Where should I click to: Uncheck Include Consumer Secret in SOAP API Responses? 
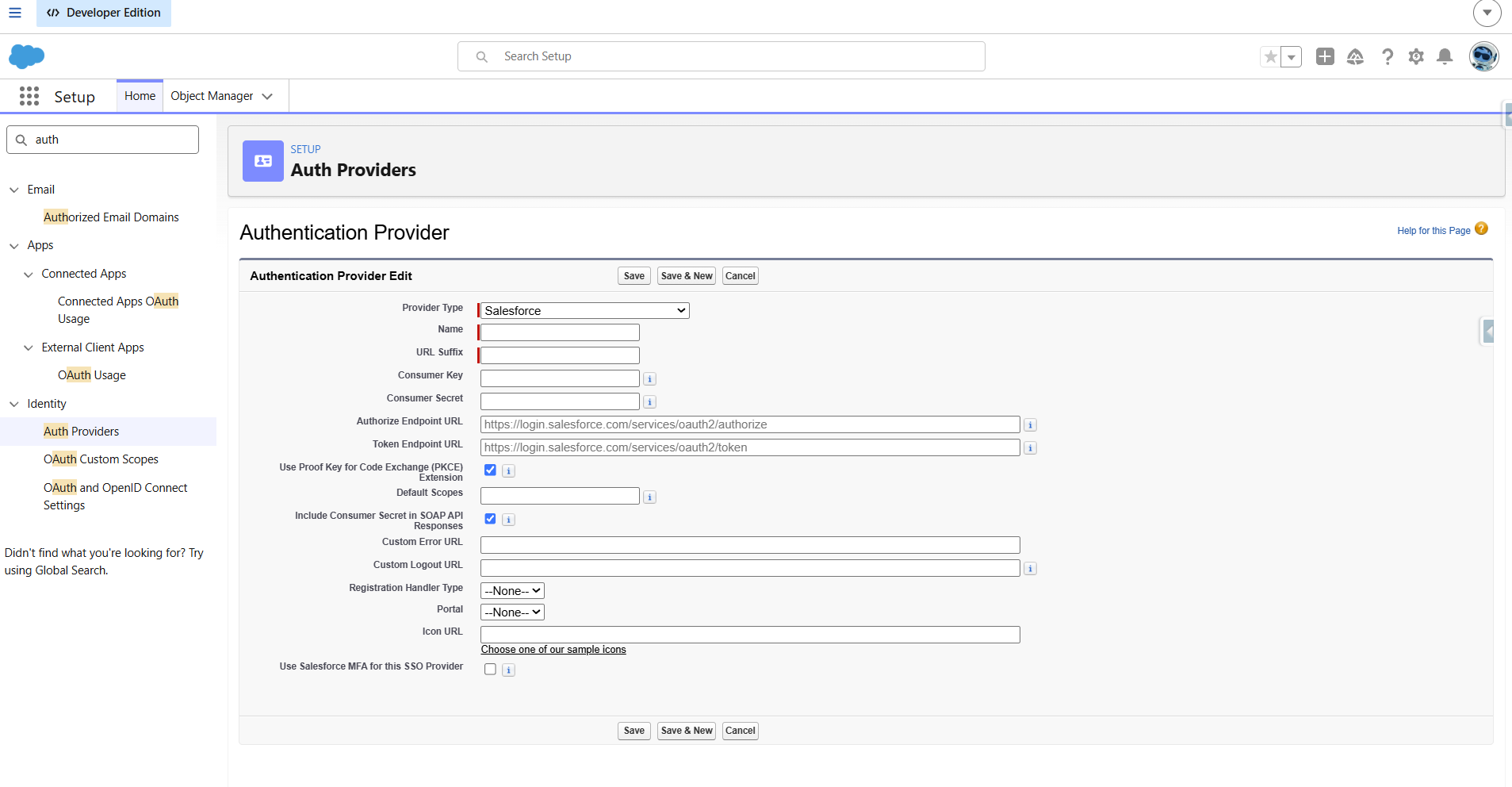(490, 519)
